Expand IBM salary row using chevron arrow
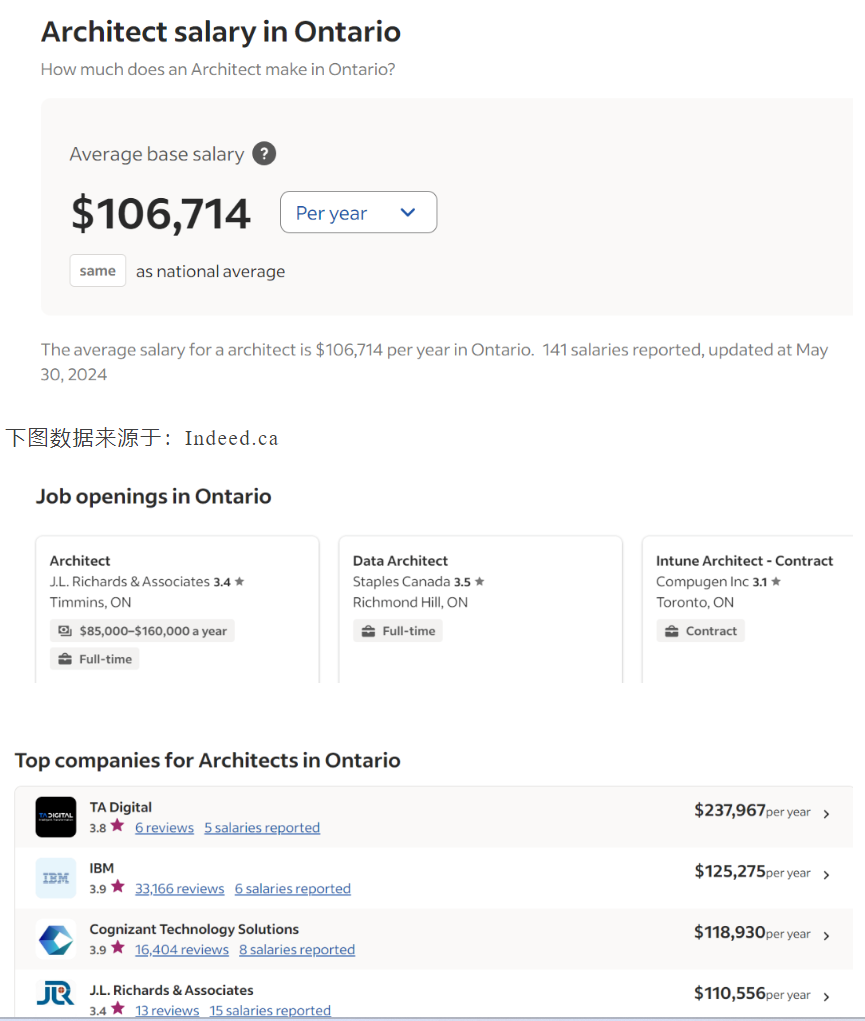The height and width of the screenshot is (1021, 865). tap(826, 875)
